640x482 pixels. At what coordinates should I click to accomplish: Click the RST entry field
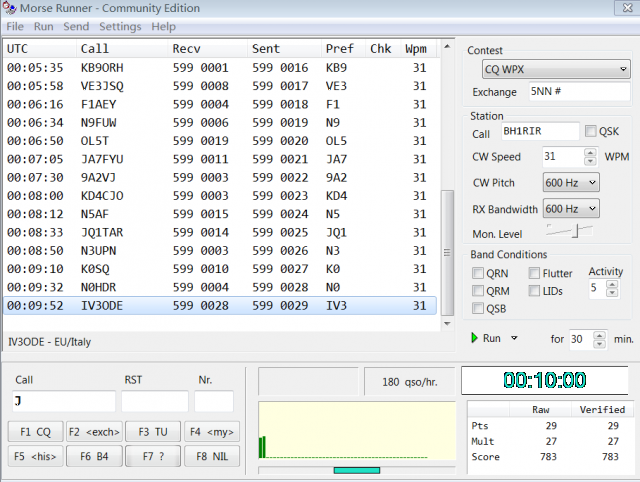155,401
